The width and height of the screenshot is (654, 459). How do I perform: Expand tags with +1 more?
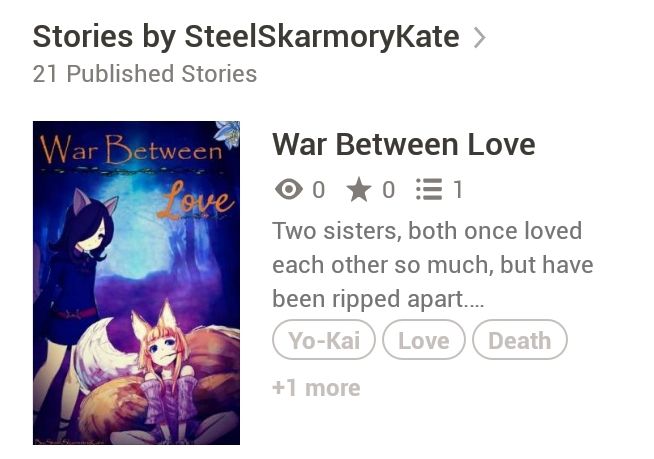(x=316, y=388)
